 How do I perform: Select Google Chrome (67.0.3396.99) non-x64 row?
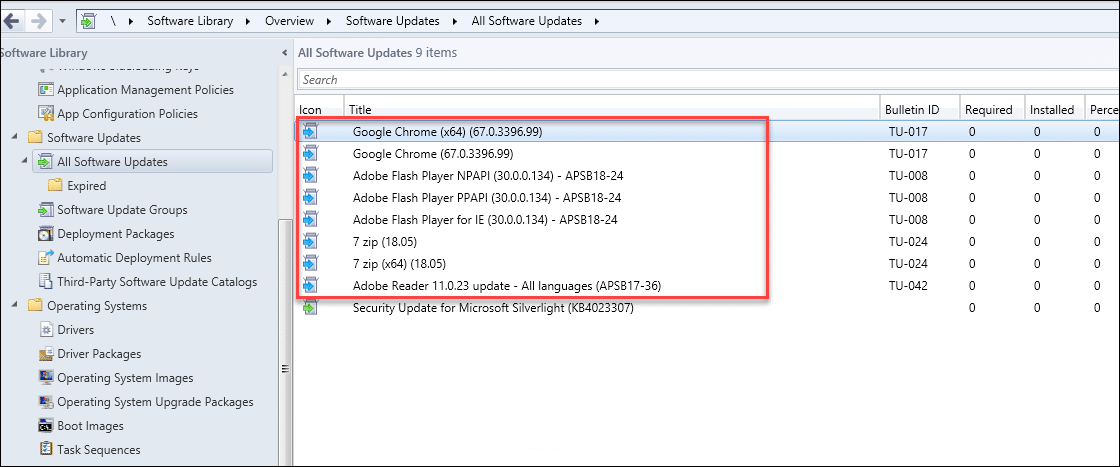[x=707, y=154]
